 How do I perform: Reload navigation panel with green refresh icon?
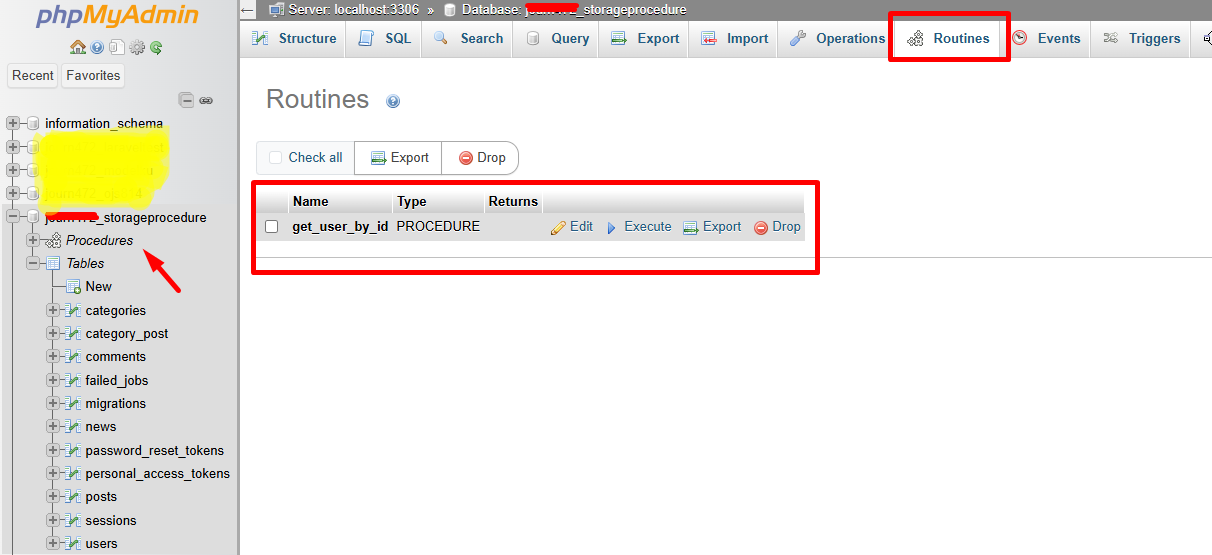156,47
